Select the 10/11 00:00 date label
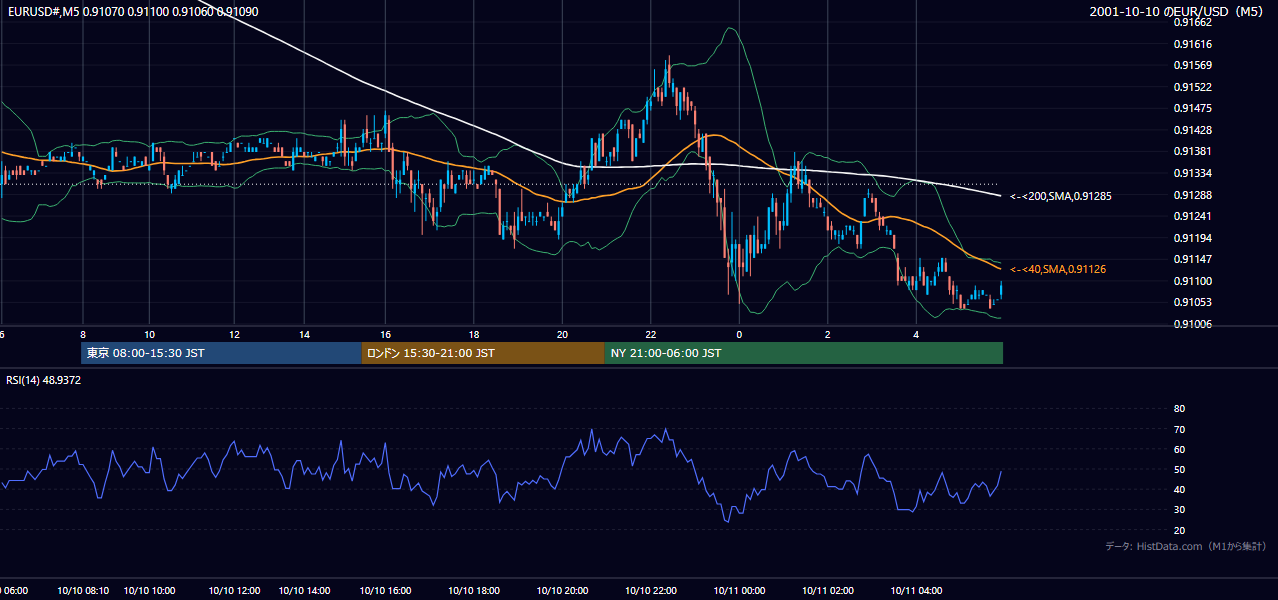This screenshot has width=1278, height=600. pos(738,591)
